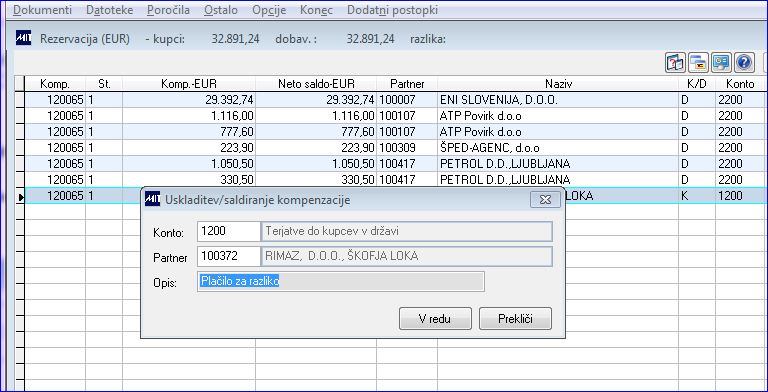The image size is (768, 392).
Task: Click the Konto value 1200 in the highlighted grid row
Action: click(x=740, y=196)
